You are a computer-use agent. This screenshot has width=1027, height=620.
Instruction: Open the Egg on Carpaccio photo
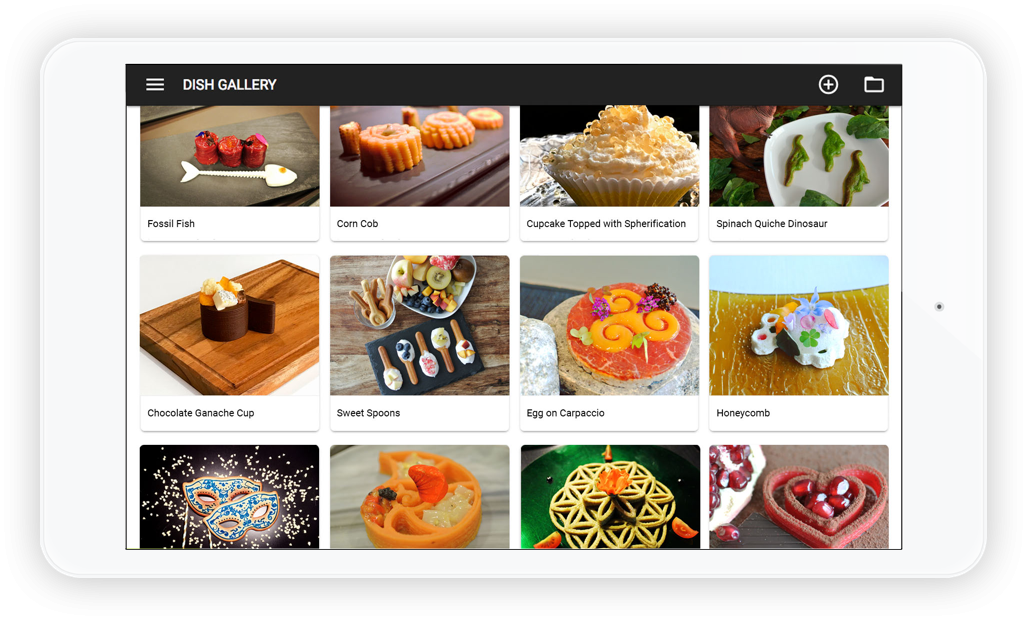(609, 325)
